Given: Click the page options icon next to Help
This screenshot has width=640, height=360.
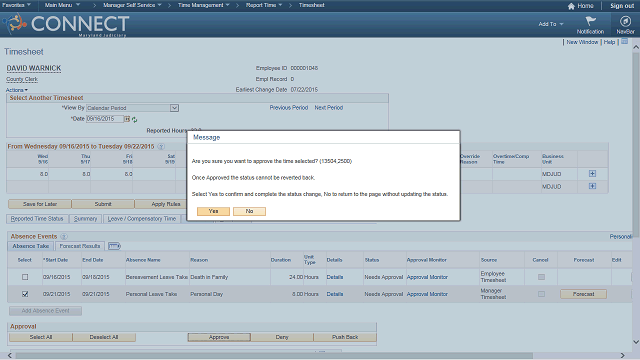Looking at the screenshot, I should click(624, 42).
